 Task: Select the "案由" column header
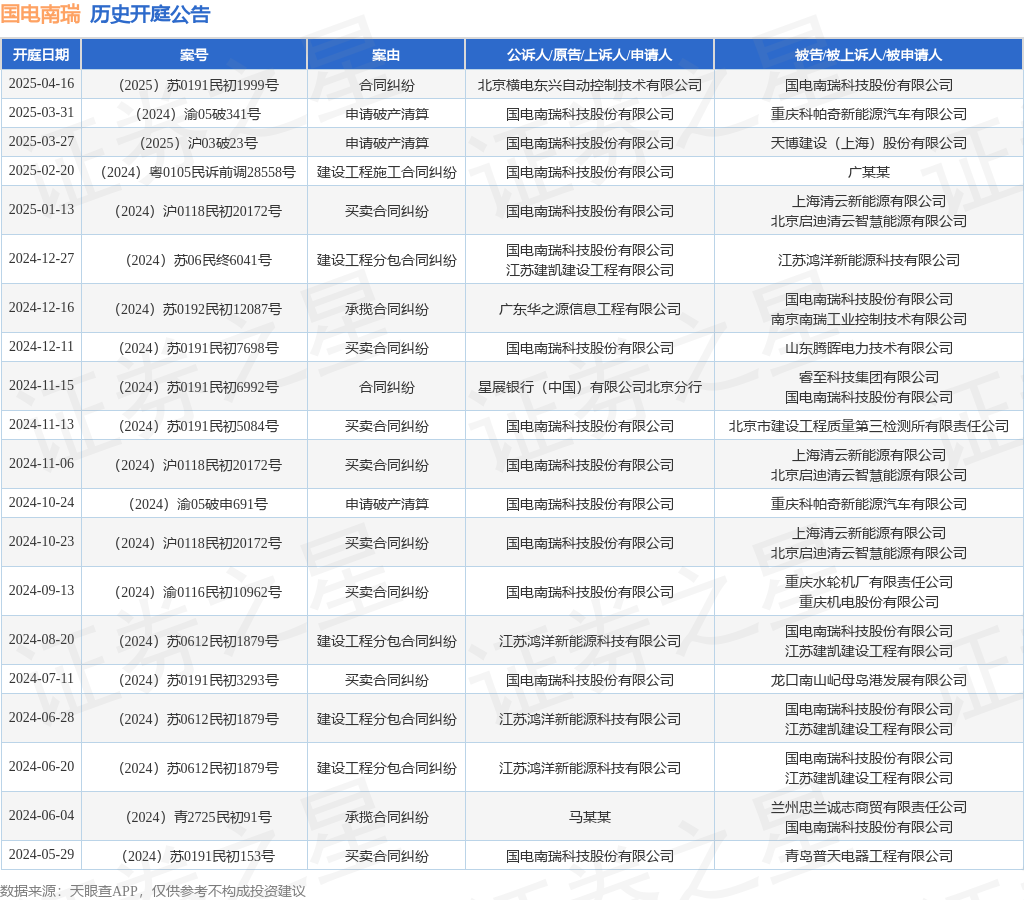tap(386, 55)
